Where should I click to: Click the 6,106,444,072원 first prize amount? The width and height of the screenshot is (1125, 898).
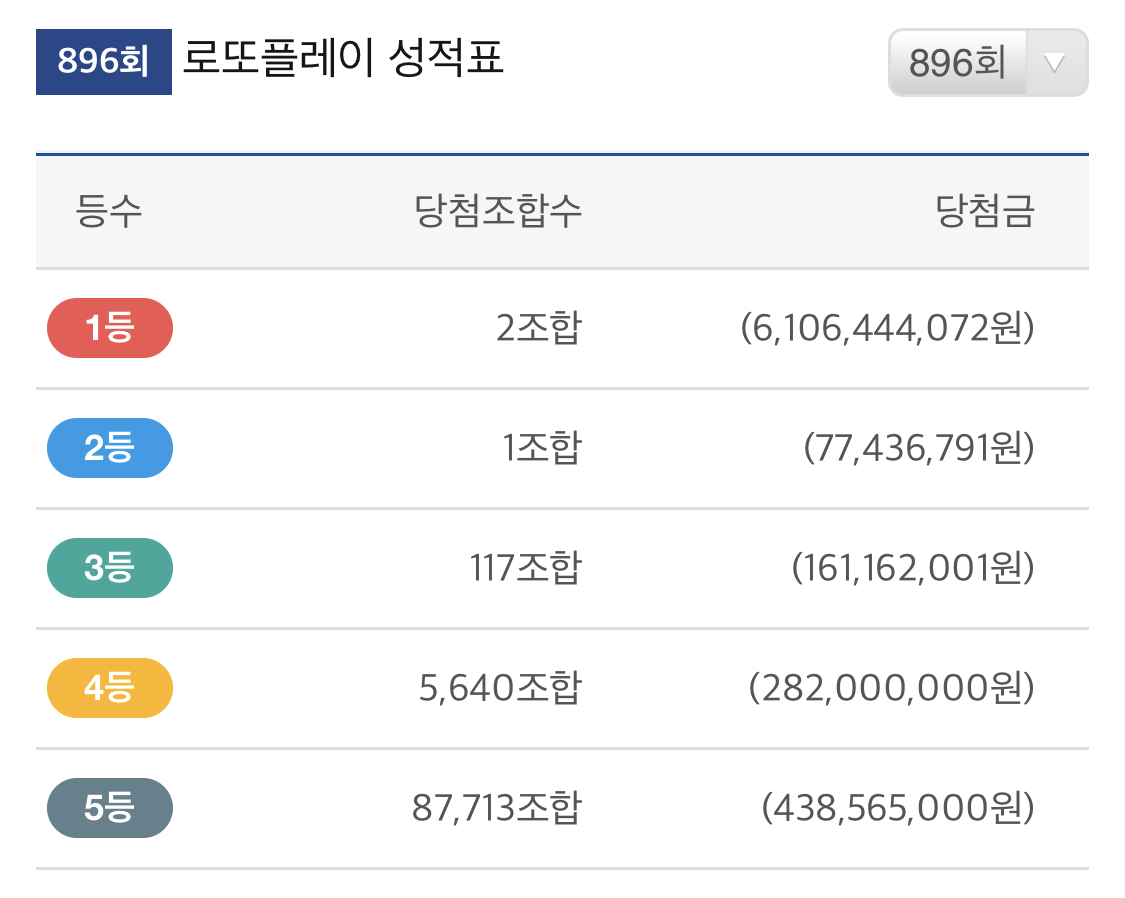pyautogui.click(x=888, y=329)
